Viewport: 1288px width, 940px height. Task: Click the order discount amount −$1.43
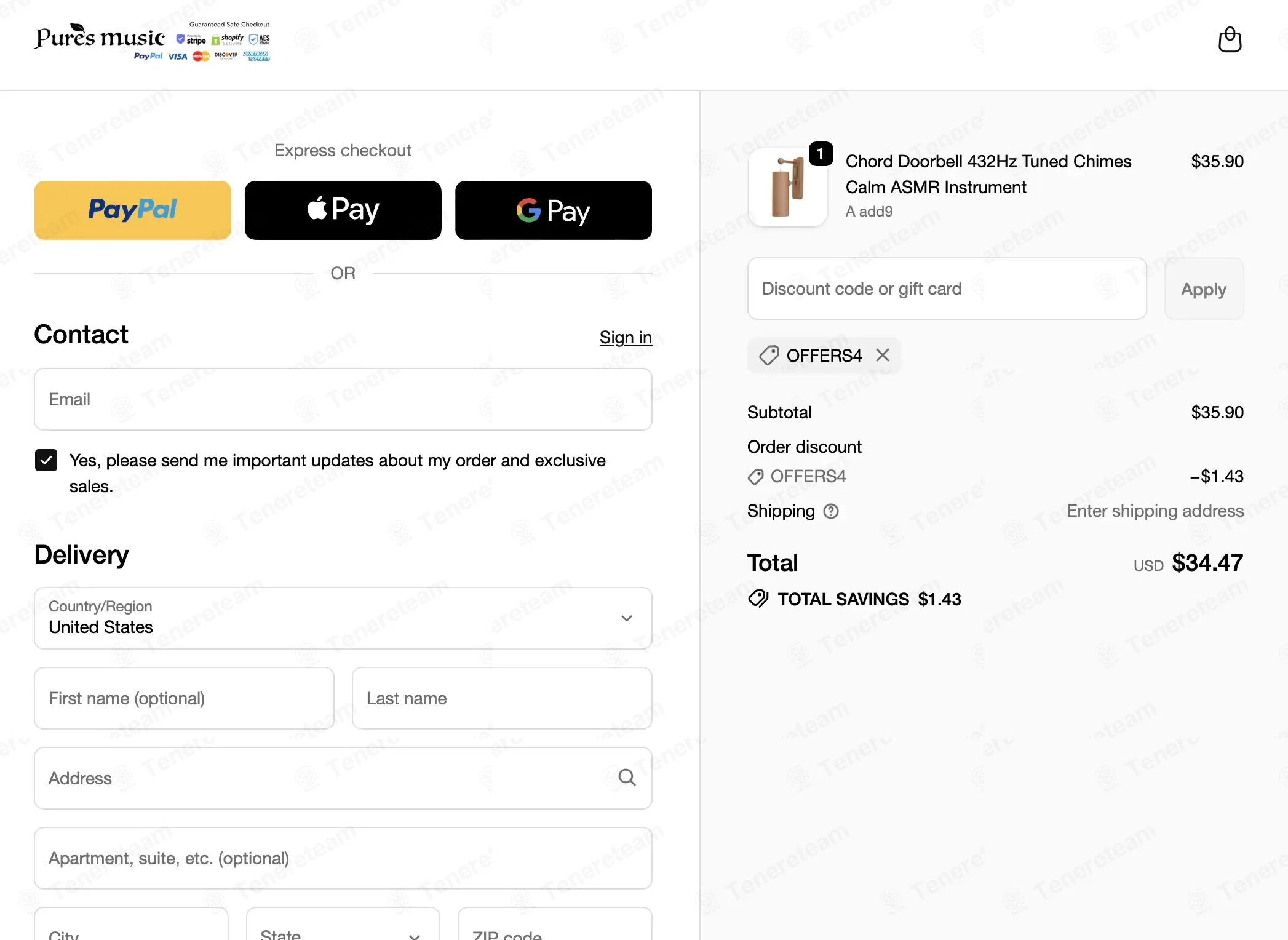coord(1217,476)
